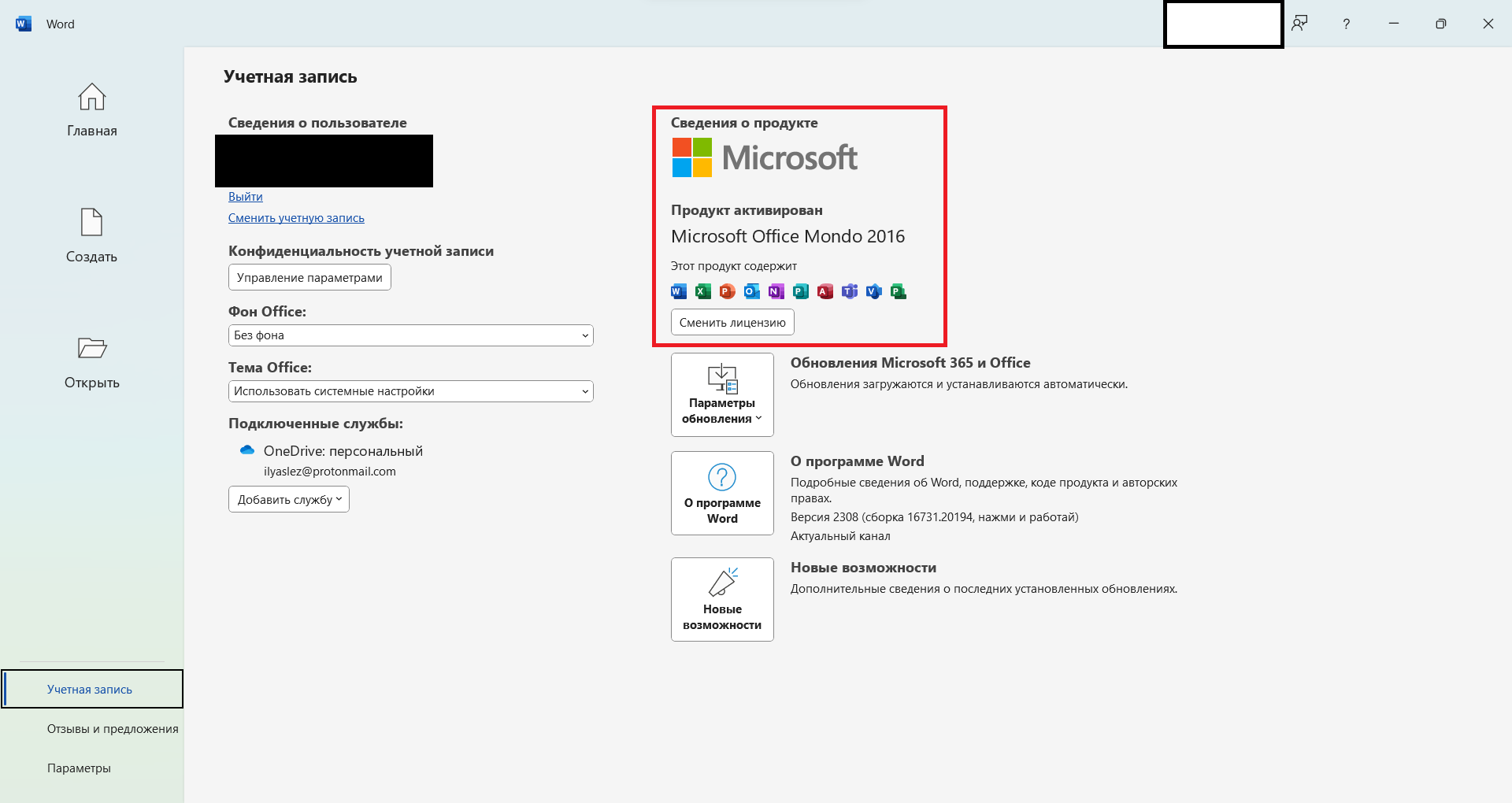Click the Microsoft Office Mondo 2016 text

[x=787, y=236]
